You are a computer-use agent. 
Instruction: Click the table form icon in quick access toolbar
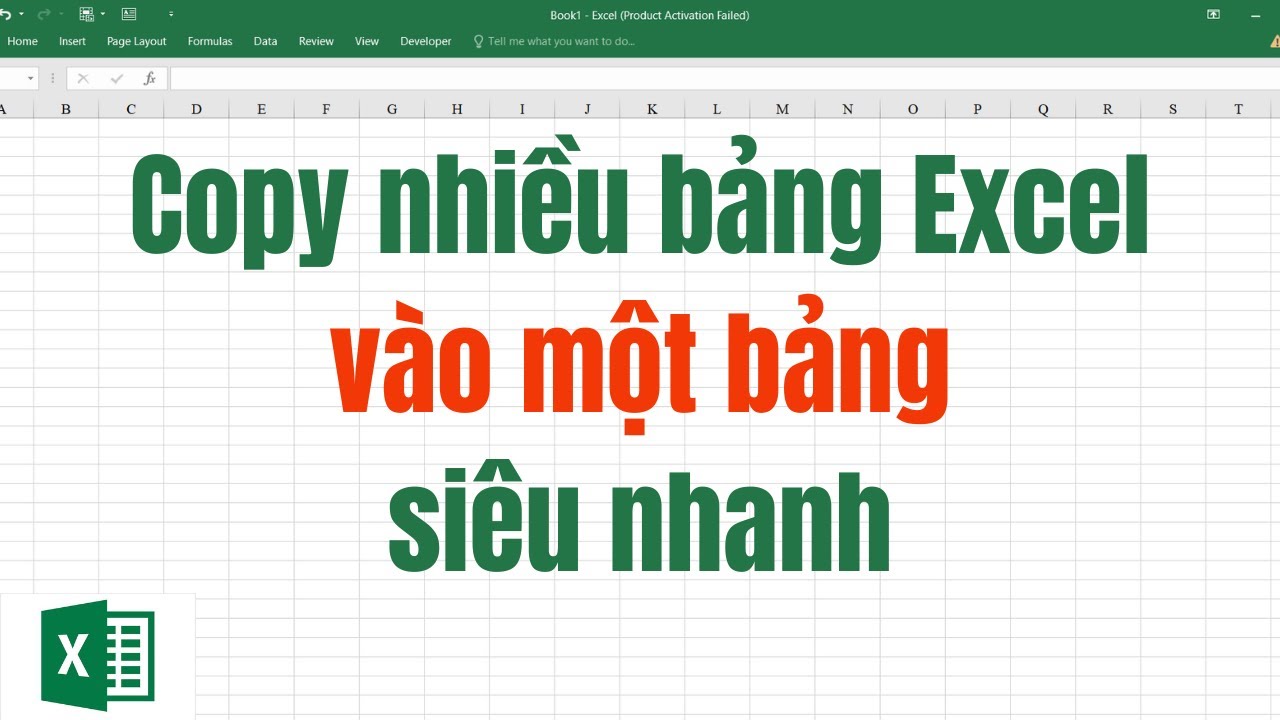pos(86,15)
